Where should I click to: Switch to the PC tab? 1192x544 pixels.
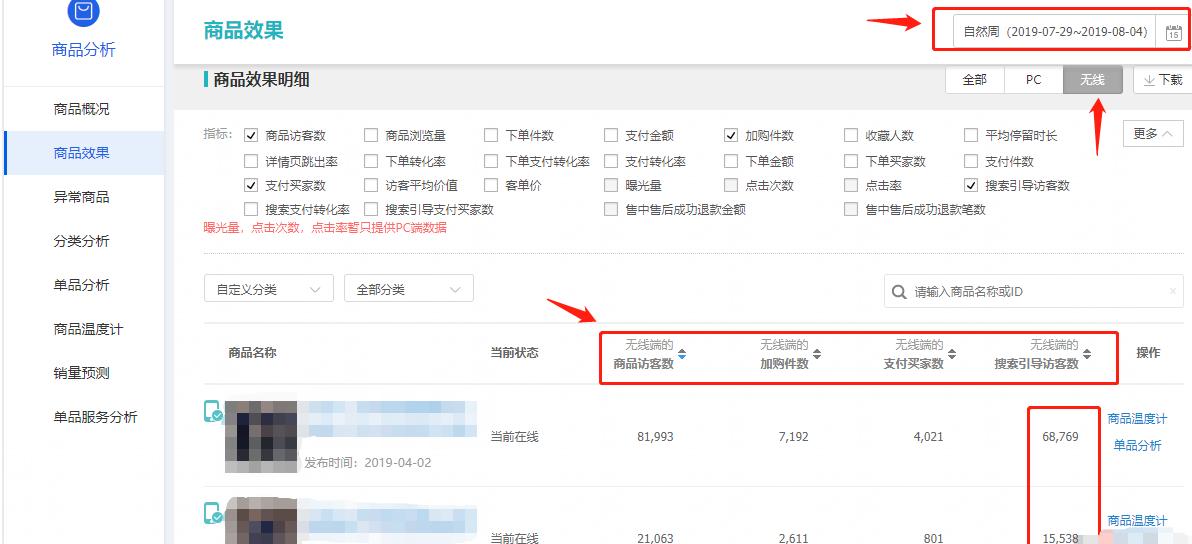[1033, 80]
